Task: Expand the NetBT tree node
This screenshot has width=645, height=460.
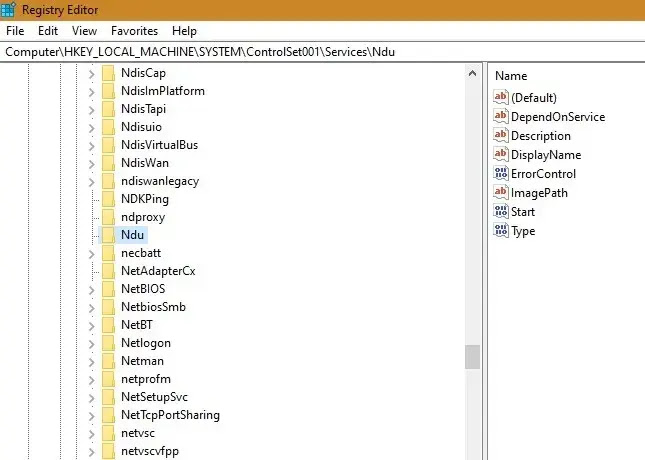Action: point(92,325)
